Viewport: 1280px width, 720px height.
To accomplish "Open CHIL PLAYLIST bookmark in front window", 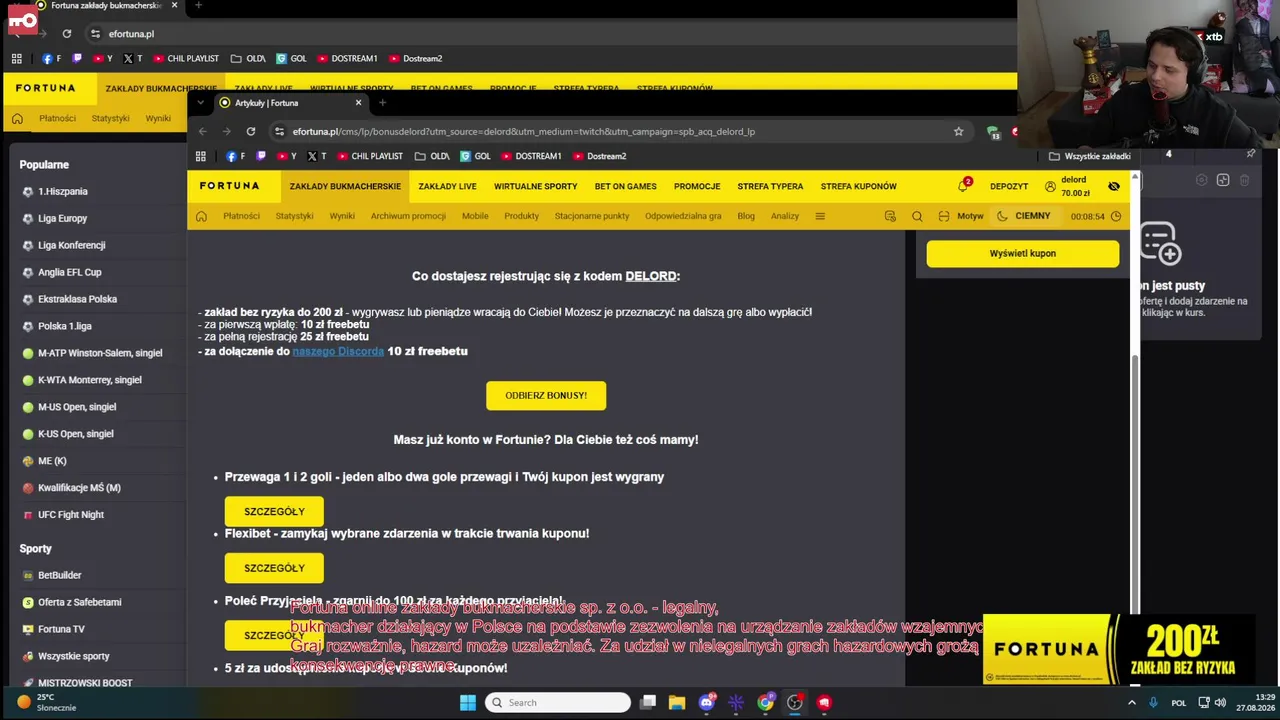I will (x=370, y=156).
